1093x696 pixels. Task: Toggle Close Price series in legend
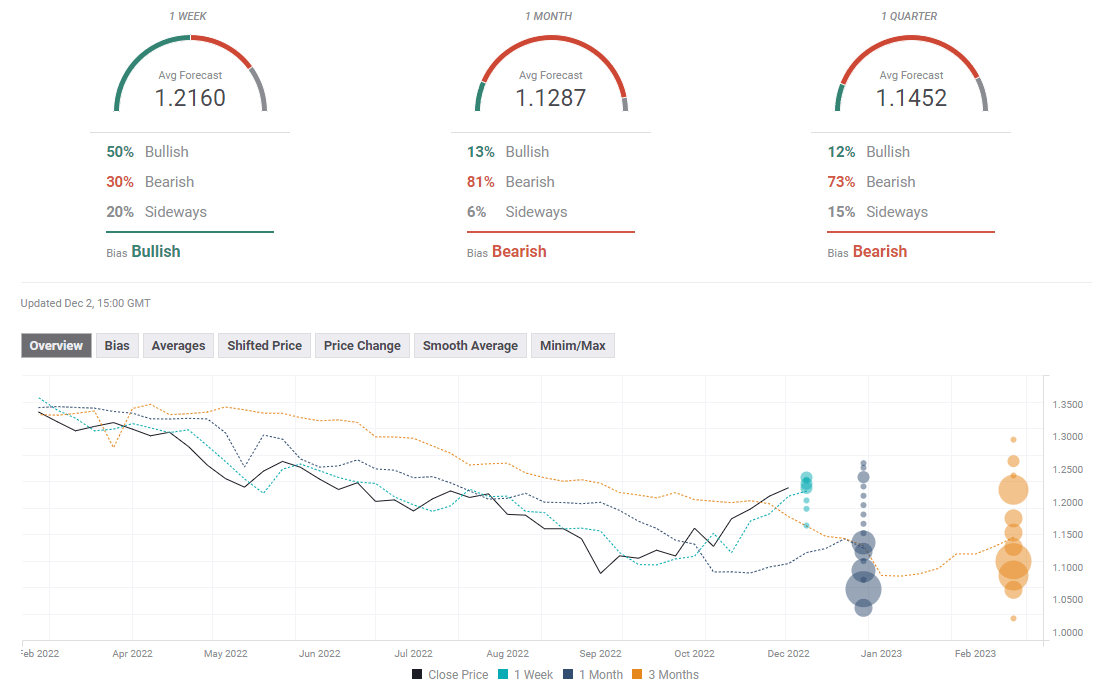coord(450,675)
